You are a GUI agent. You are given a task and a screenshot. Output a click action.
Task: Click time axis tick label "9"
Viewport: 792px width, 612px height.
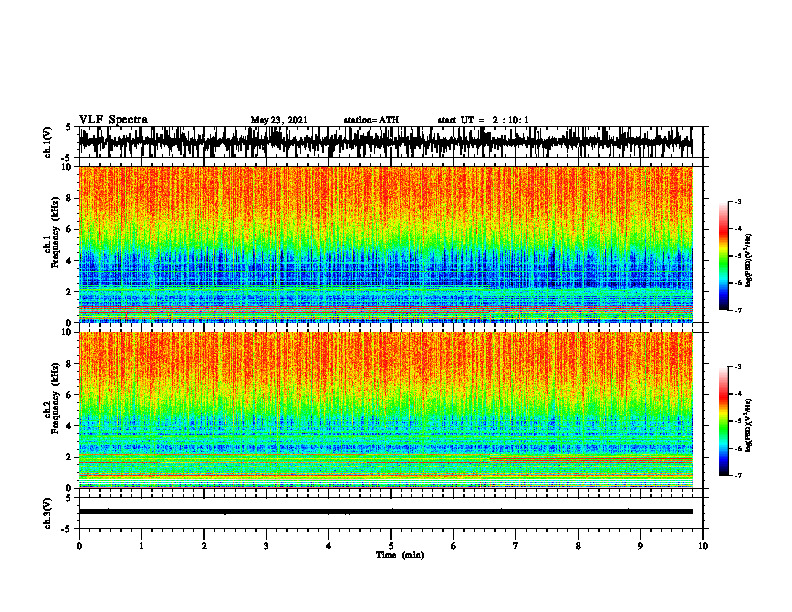pos(640,546)
